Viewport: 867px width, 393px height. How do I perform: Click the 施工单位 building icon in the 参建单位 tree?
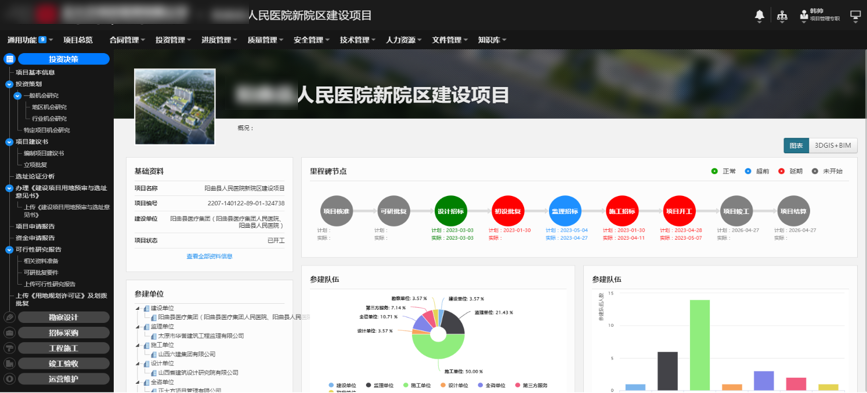(147, 345)
